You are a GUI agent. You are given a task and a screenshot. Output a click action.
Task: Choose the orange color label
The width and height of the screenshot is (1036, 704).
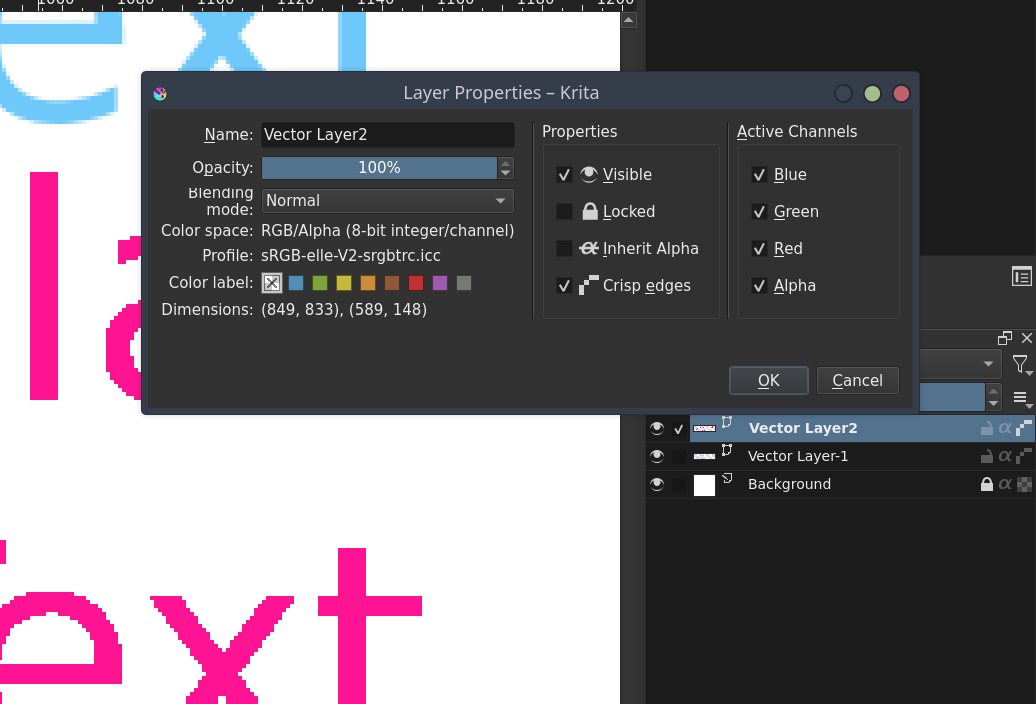coord(368,283)
